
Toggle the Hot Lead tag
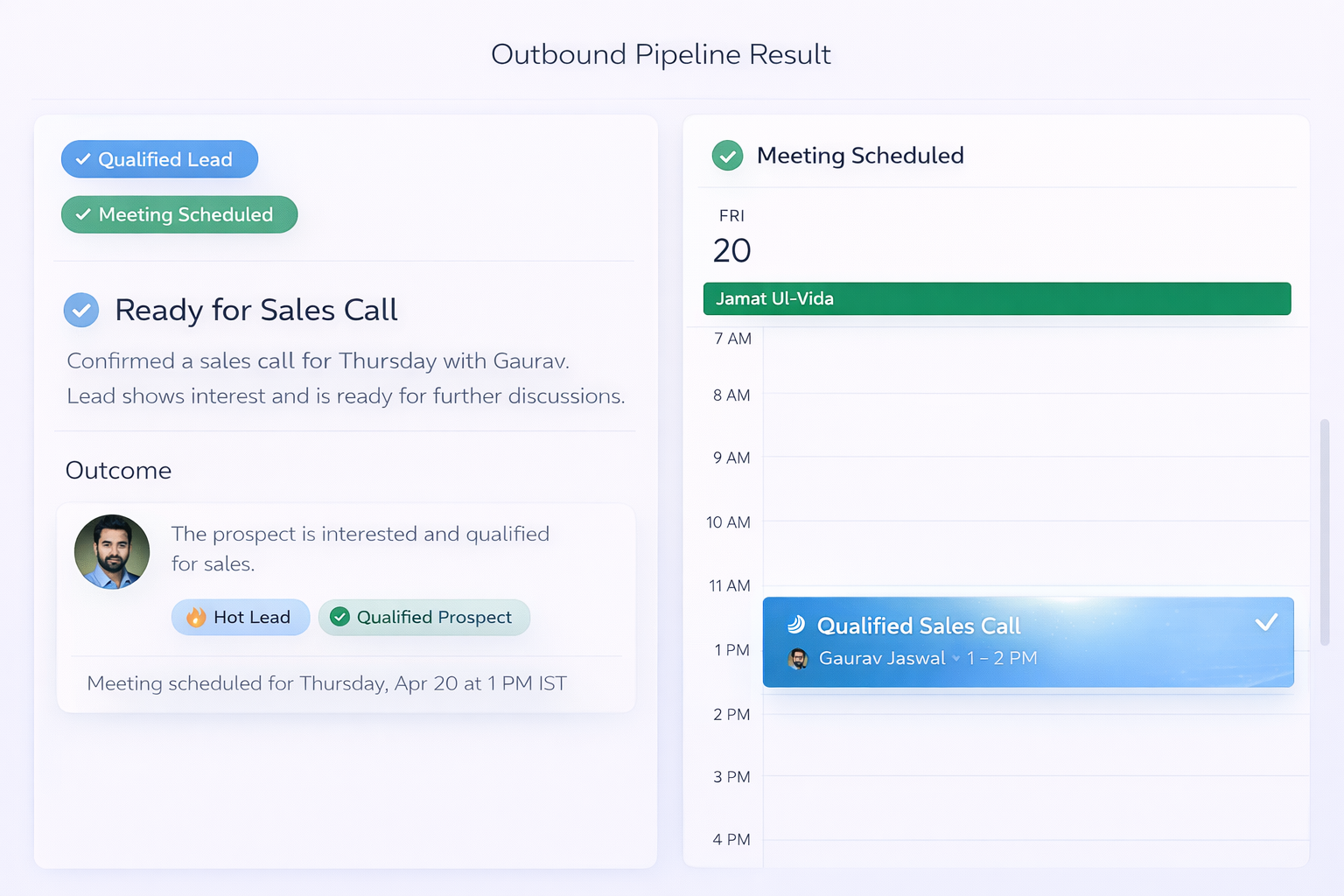[x=241, y=617]
